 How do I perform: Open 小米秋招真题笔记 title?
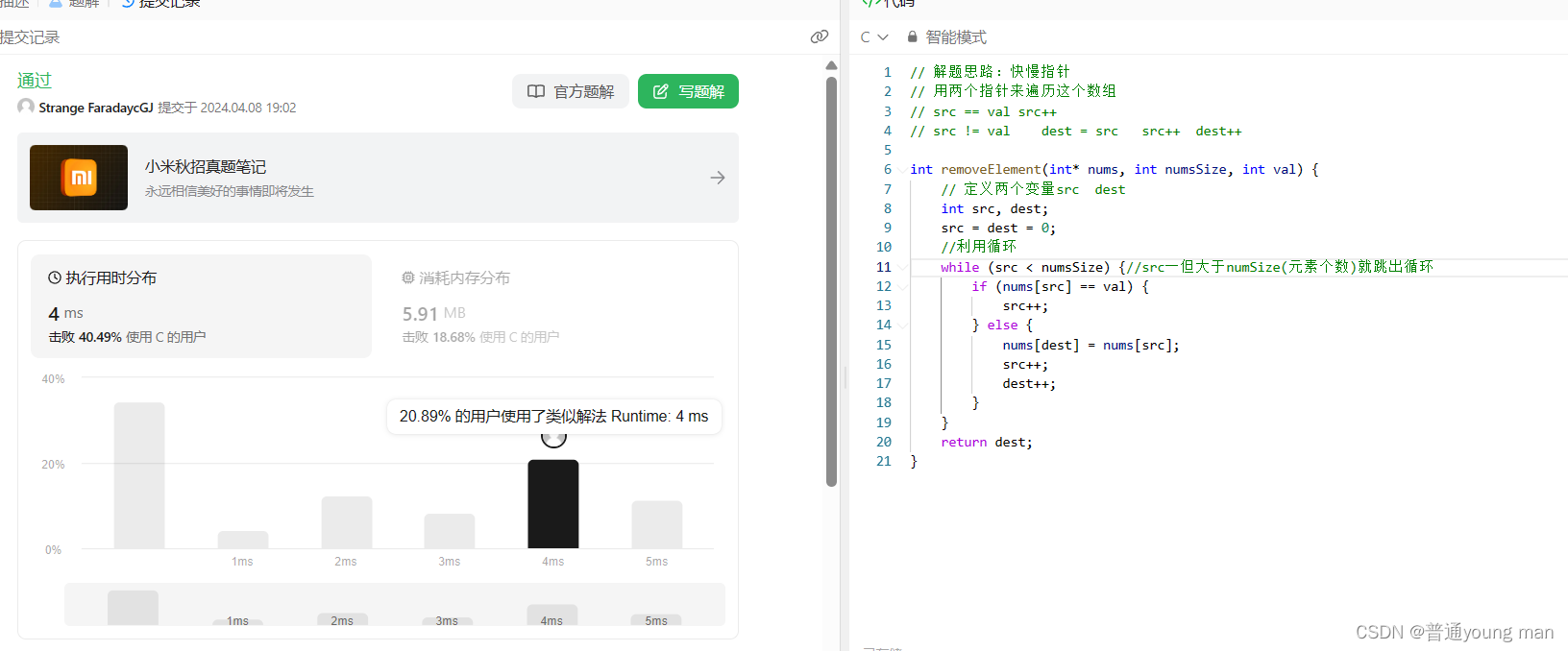[x=206, y=167]
